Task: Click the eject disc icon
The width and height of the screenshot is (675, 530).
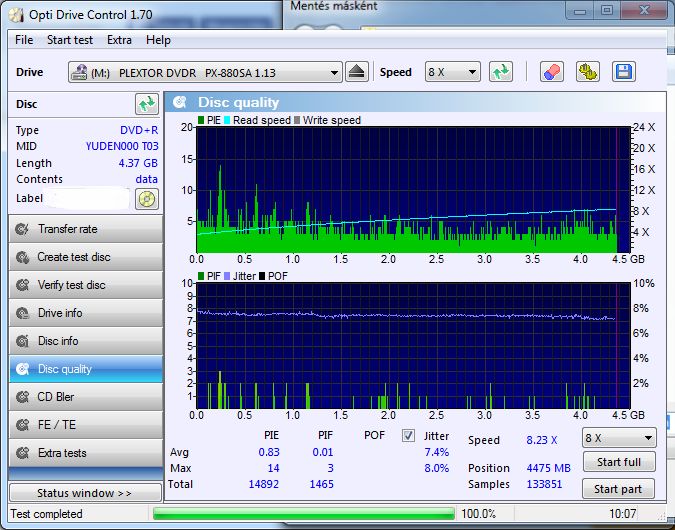Action: click(x=357, y=72)
